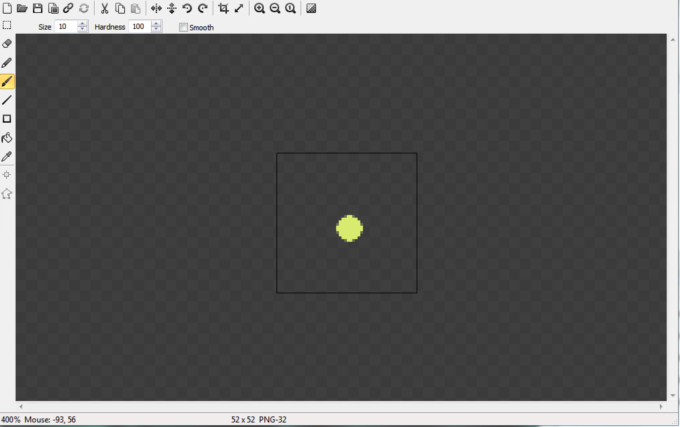Select the Rectangle shape tool
This screenshot has width=680, height=427.
(7, 119)
